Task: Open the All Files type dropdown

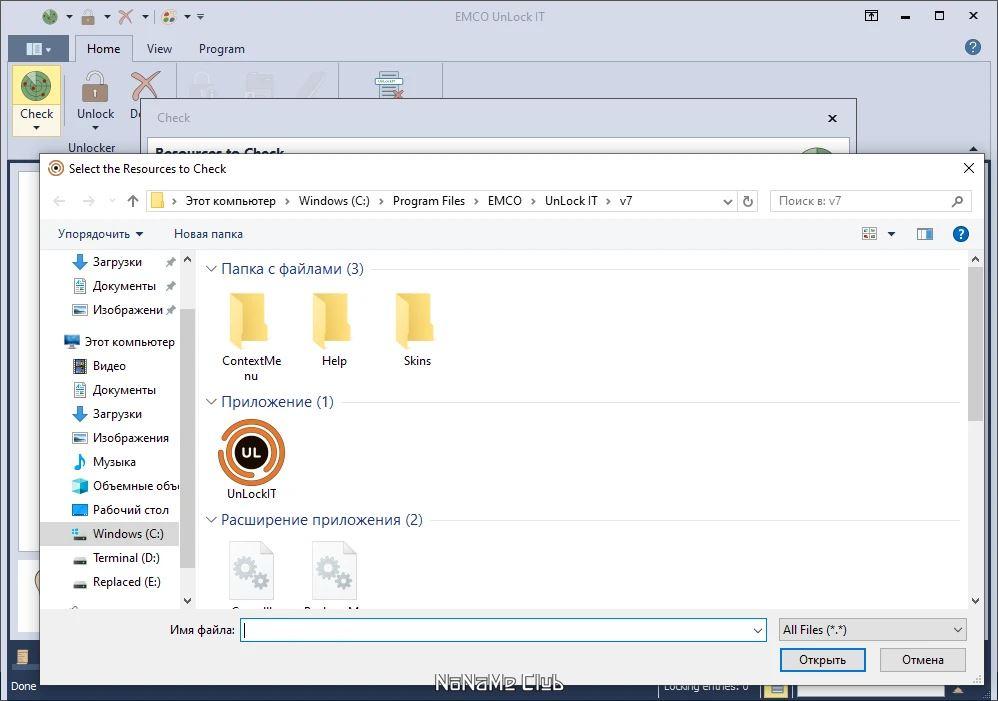Action: (x=873, y=630)
